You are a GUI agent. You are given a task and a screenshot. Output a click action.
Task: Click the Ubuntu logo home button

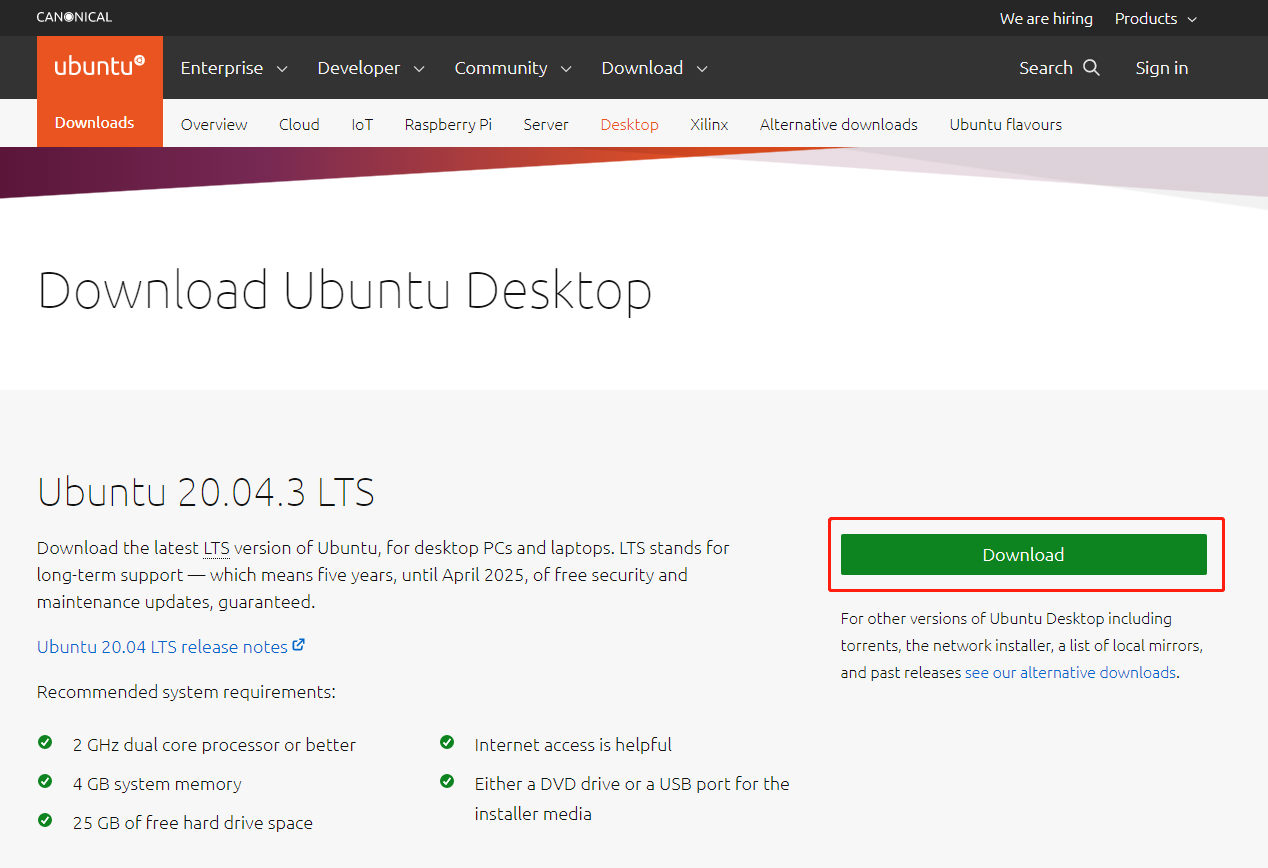(x=99, y=67)
